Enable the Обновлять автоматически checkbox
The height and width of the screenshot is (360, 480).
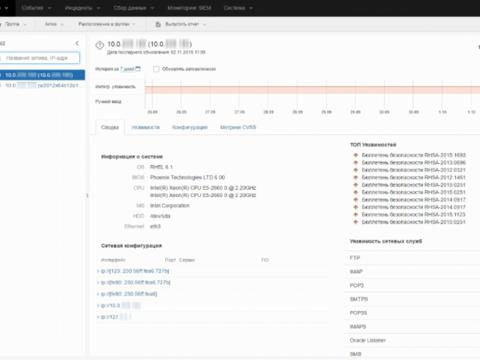(156, 69)
